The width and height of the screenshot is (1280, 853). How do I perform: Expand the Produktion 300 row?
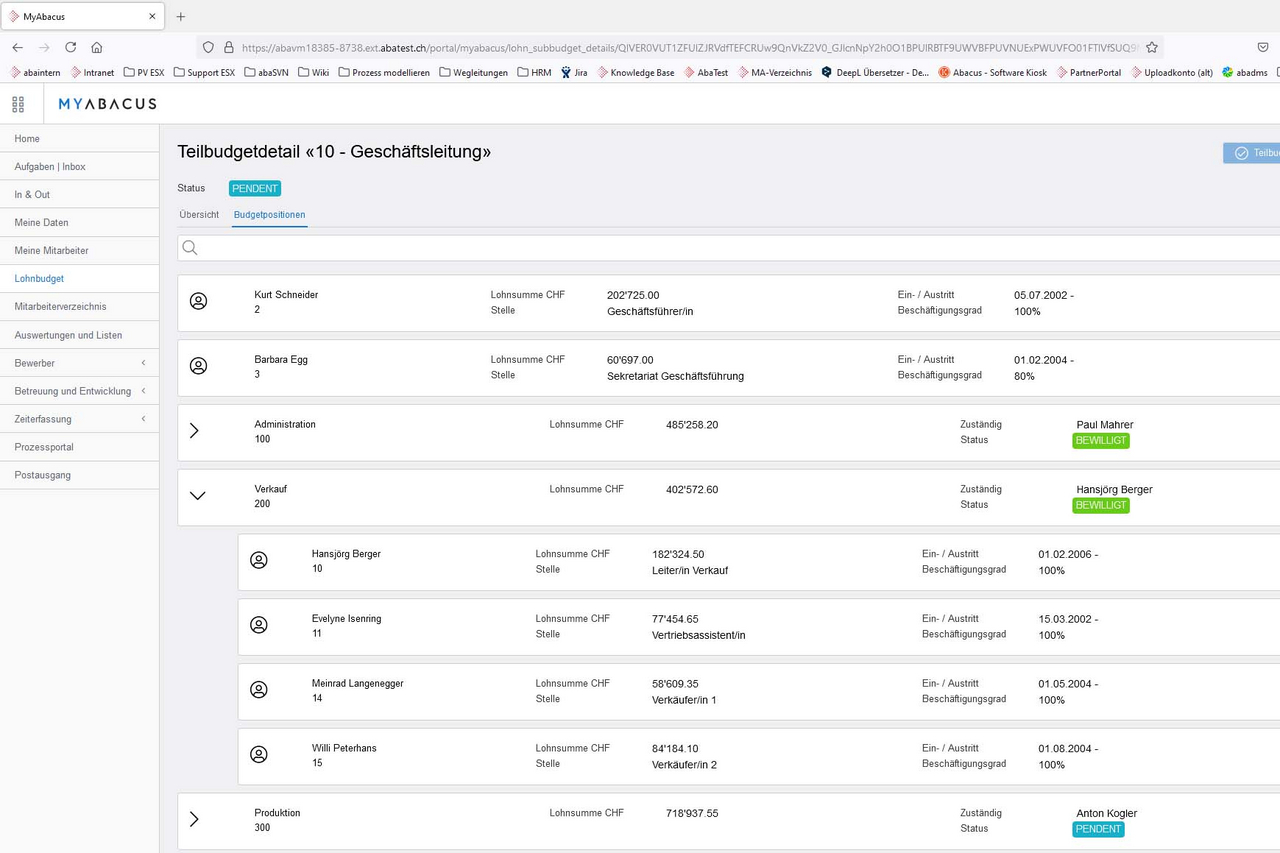coord(195,819)
